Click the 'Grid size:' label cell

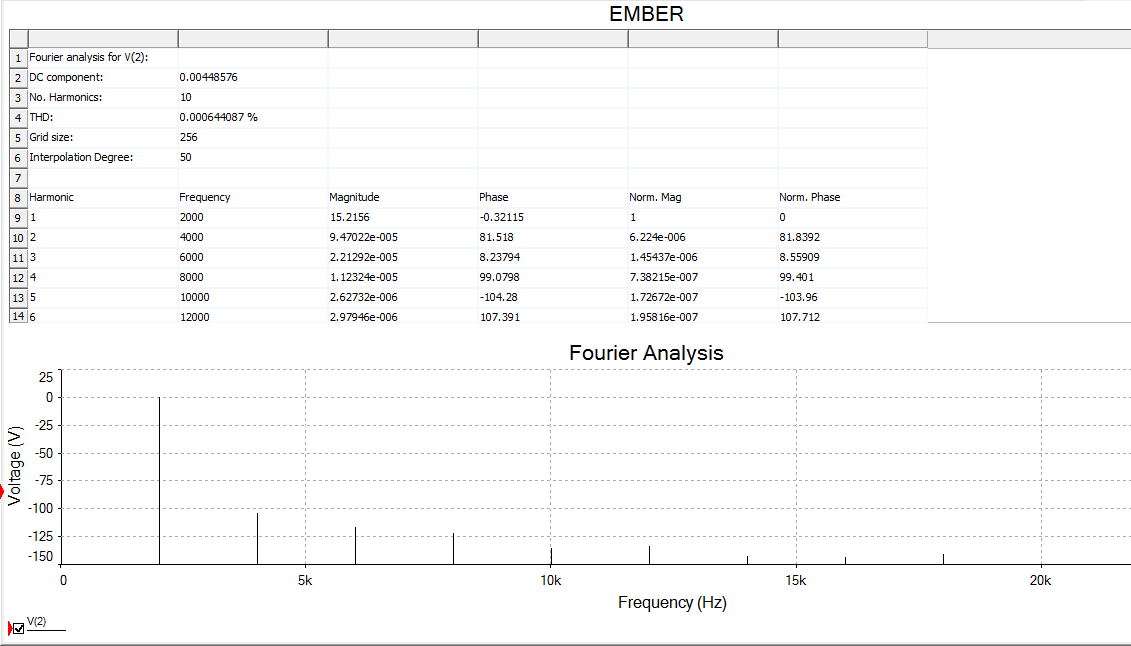103,137
